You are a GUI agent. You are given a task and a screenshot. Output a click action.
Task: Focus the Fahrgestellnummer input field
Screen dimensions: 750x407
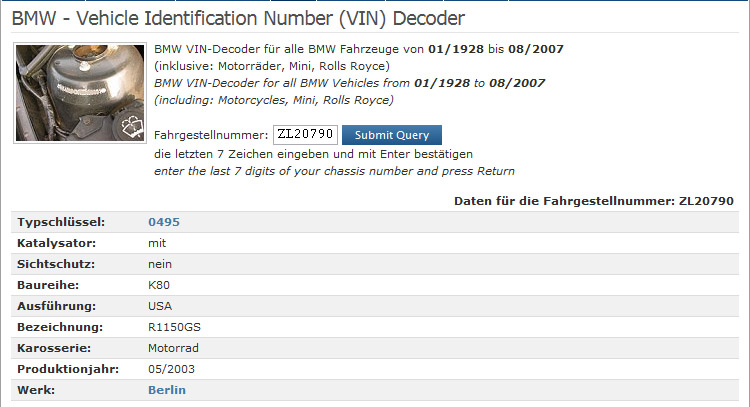tap(305, 134)
